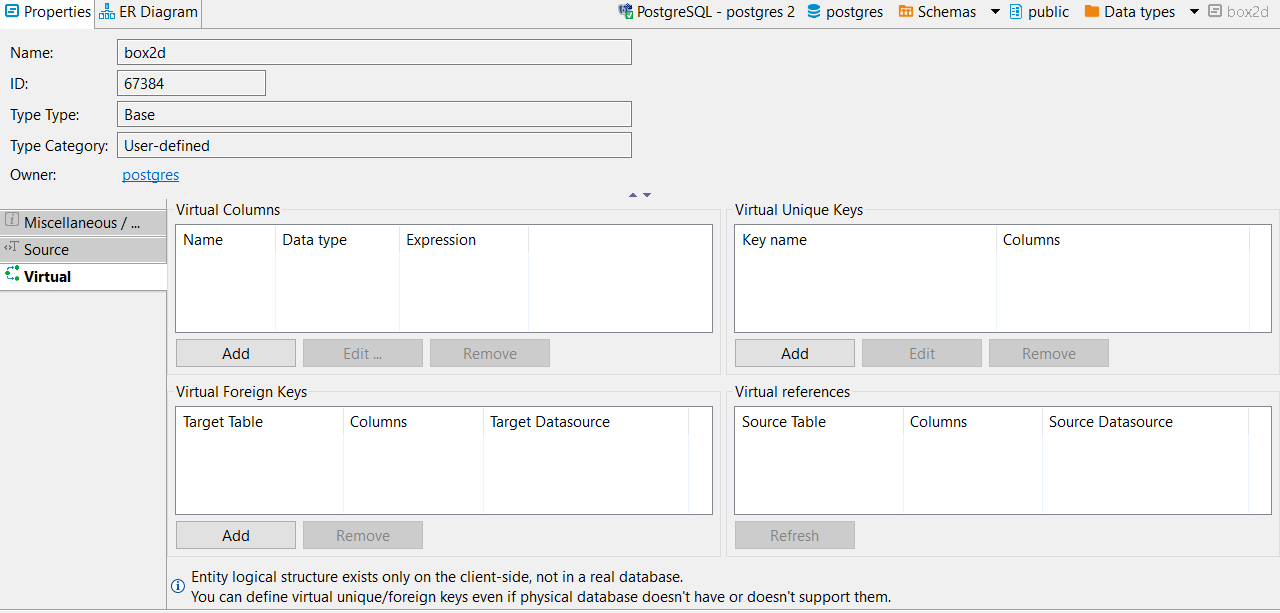Click Edit ... under Virtual Columns
Image resolution: width=1280 pixels, height=613 pixels.
[363, 353]
